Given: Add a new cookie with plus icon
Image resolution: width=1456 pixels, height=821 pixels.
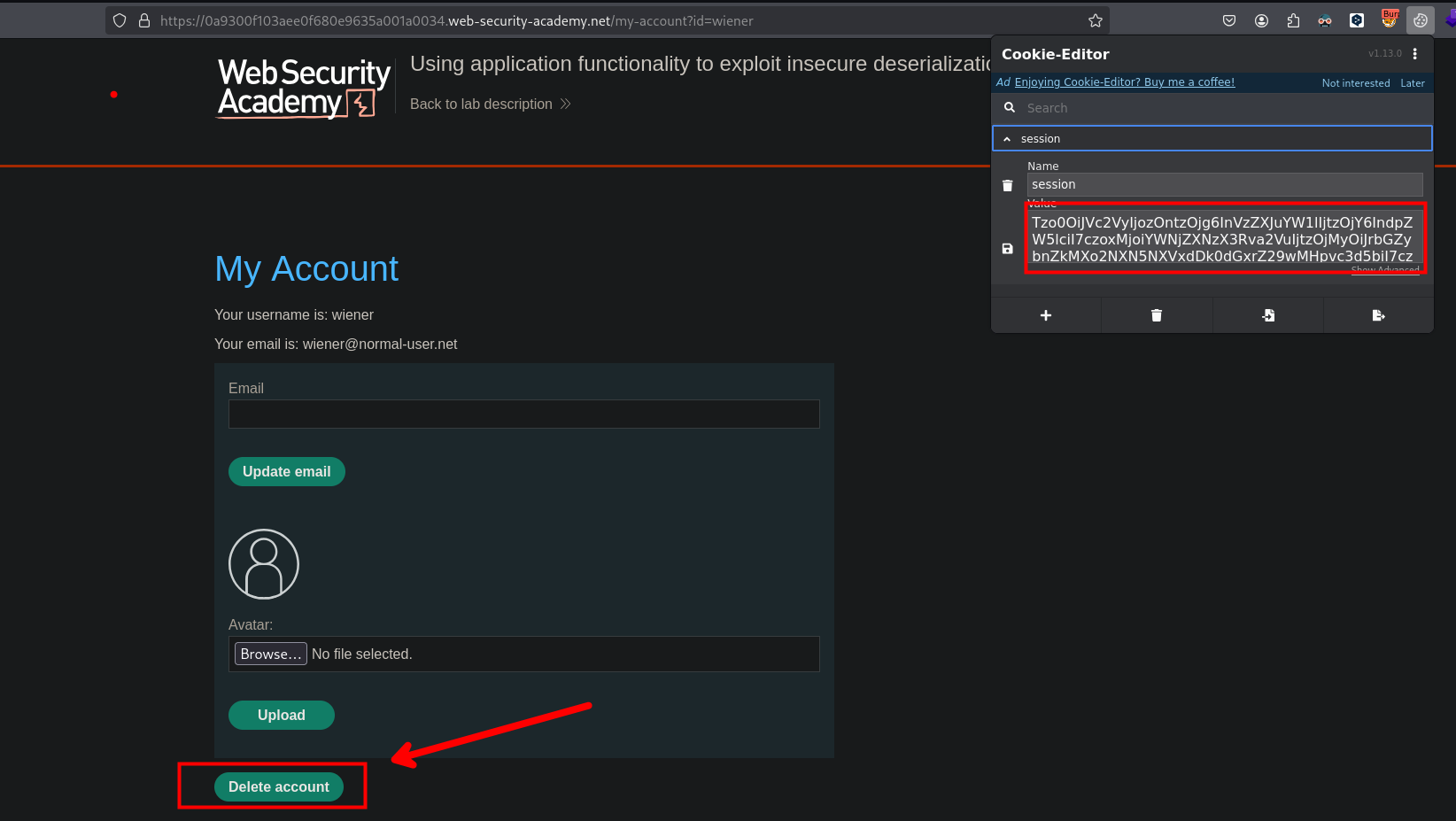Looking at the screenshot, I should (1046, 315).
